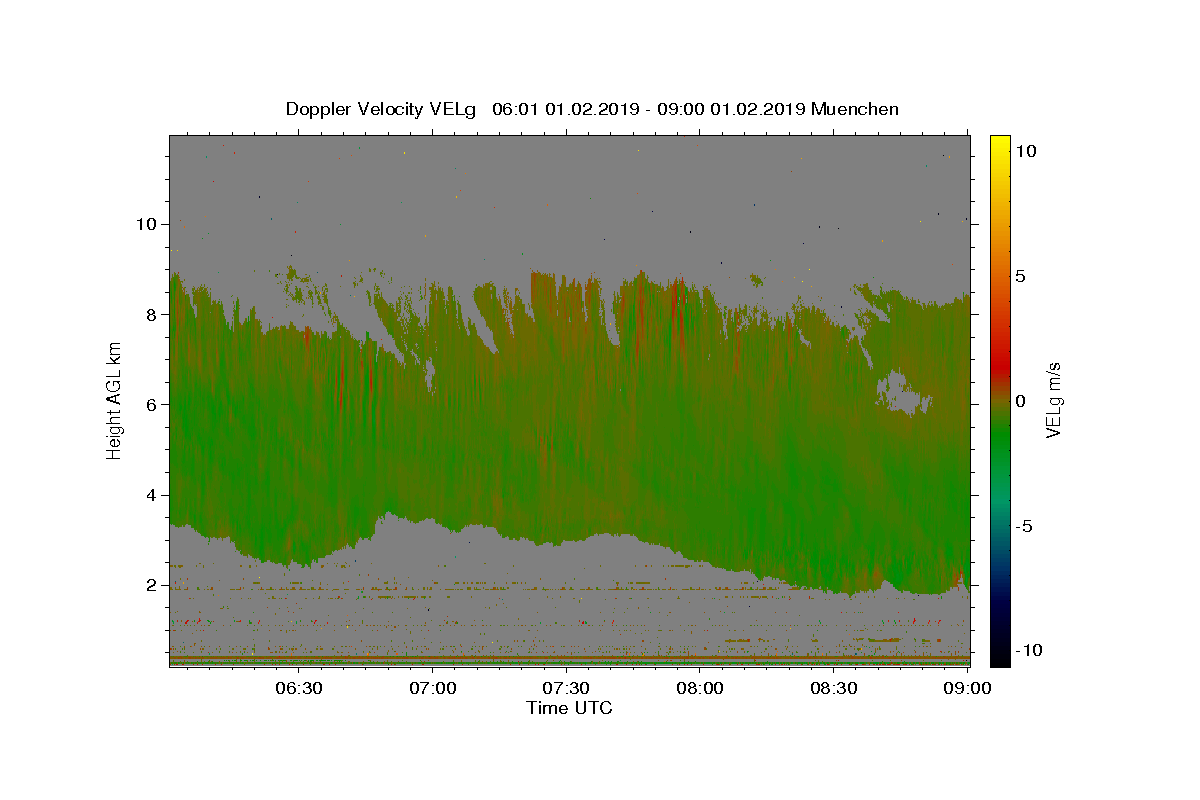Click the 07:30 time tick label

566,688
